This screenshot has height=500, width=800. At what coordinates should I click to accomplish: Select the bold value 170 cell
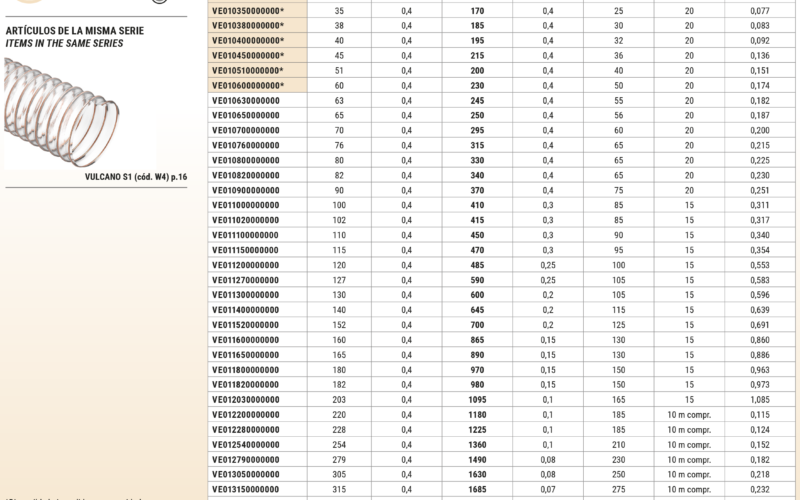click(476, 10)
